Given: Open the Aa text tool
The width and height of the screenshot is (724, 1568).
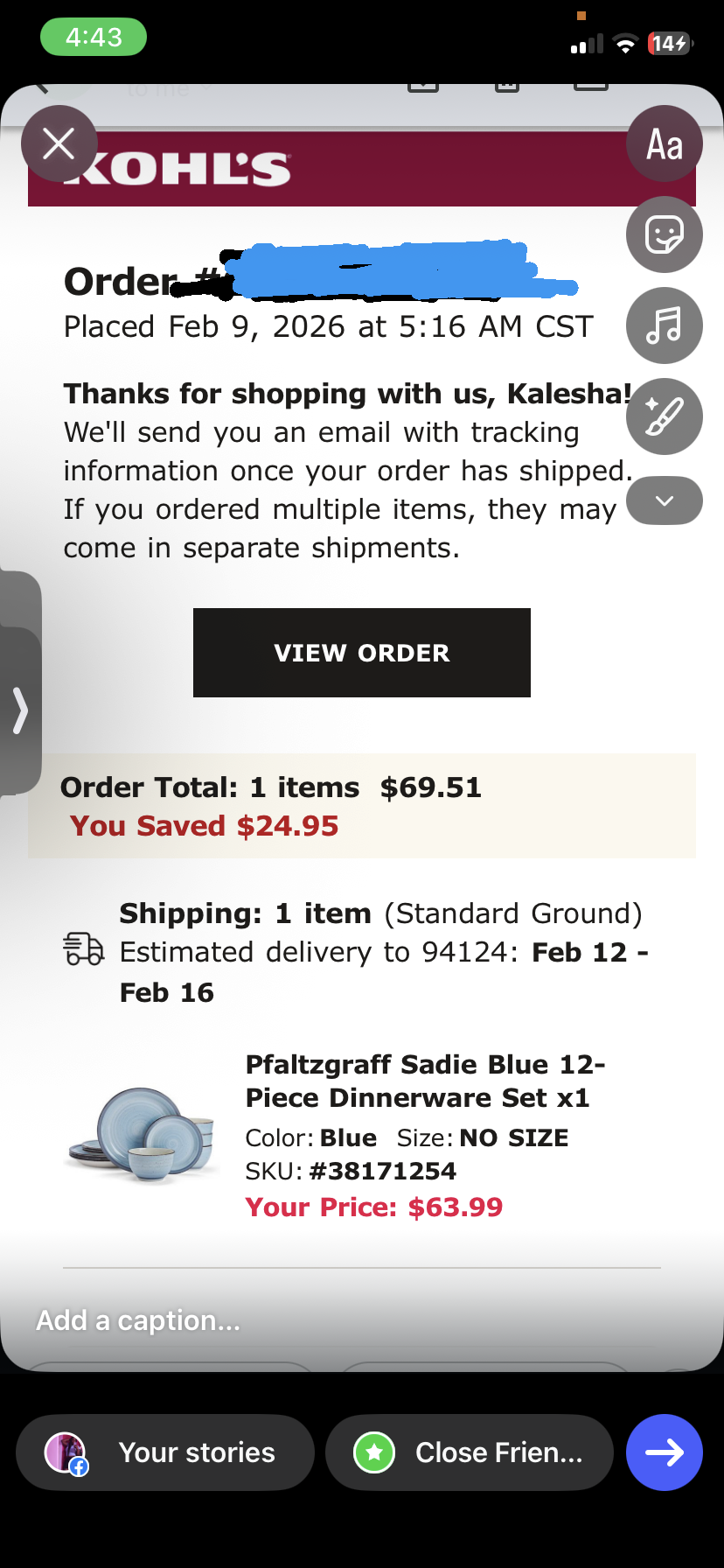Looking at the screenshot, I should [665, 143].
